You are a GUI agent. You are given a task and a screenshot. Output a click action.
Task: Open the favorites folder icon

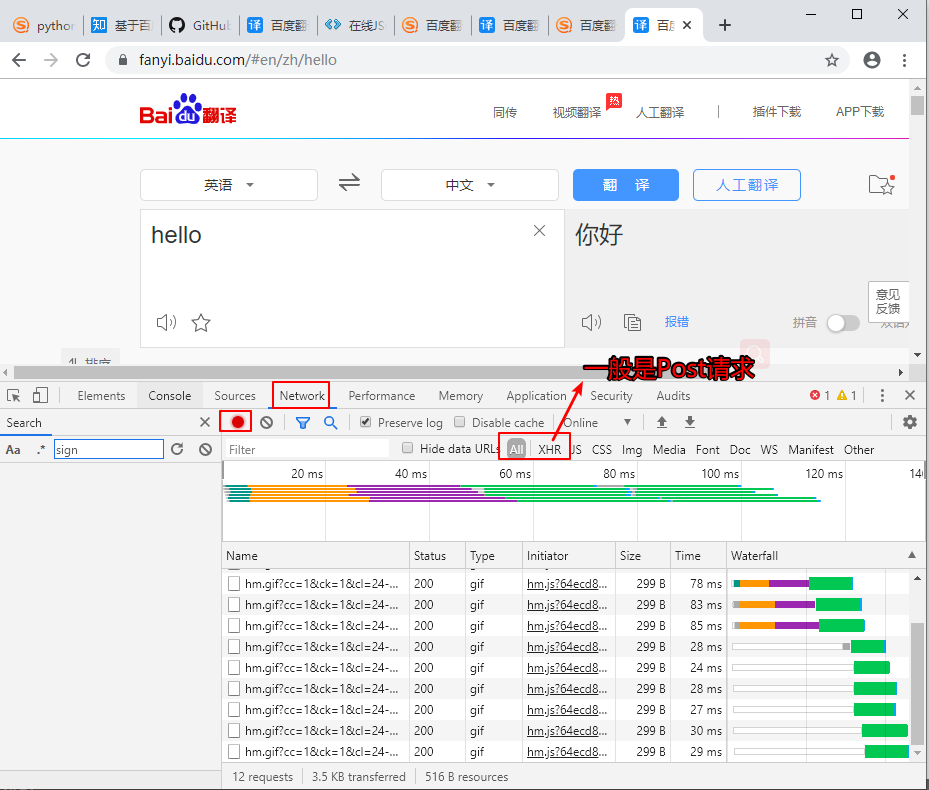(882, 185)
